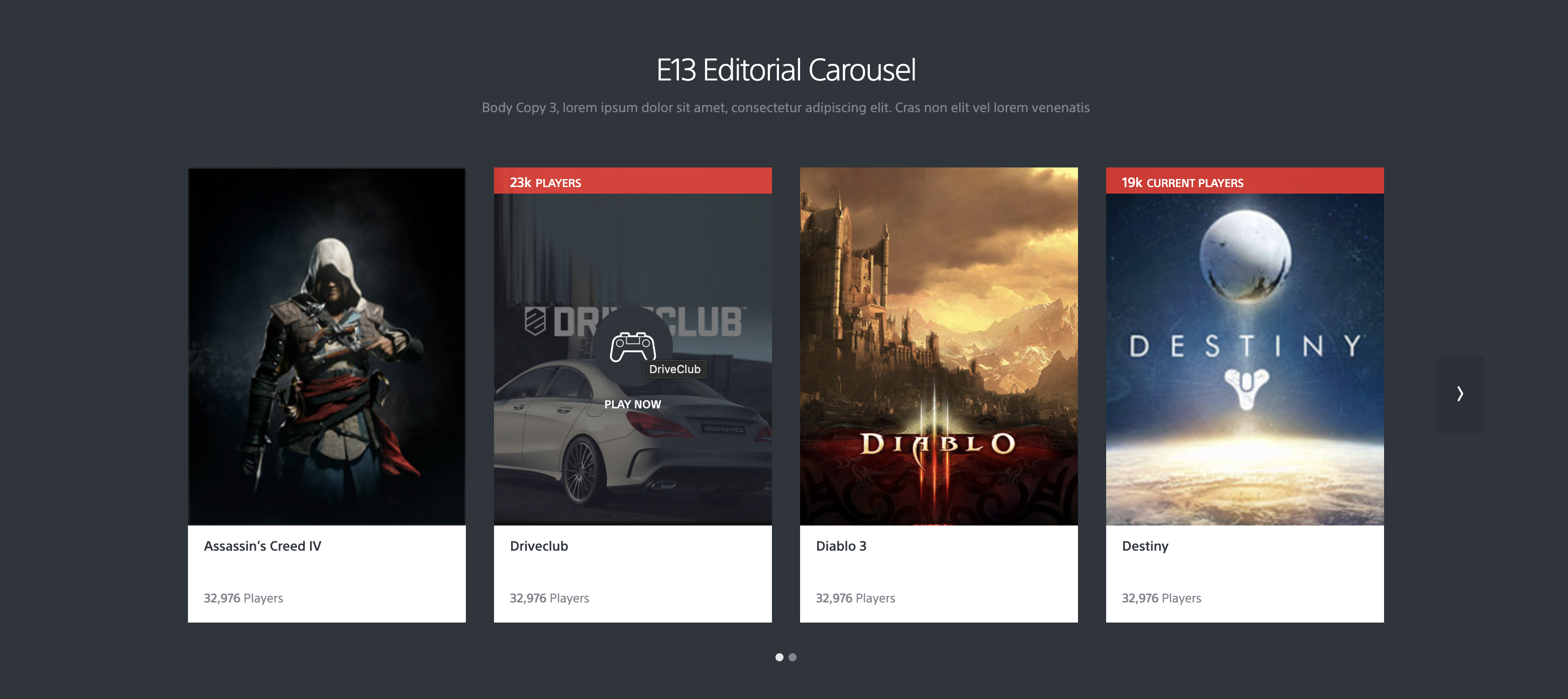Click the 19k CURRENT PLAYERS red banner

point(1244,182)
